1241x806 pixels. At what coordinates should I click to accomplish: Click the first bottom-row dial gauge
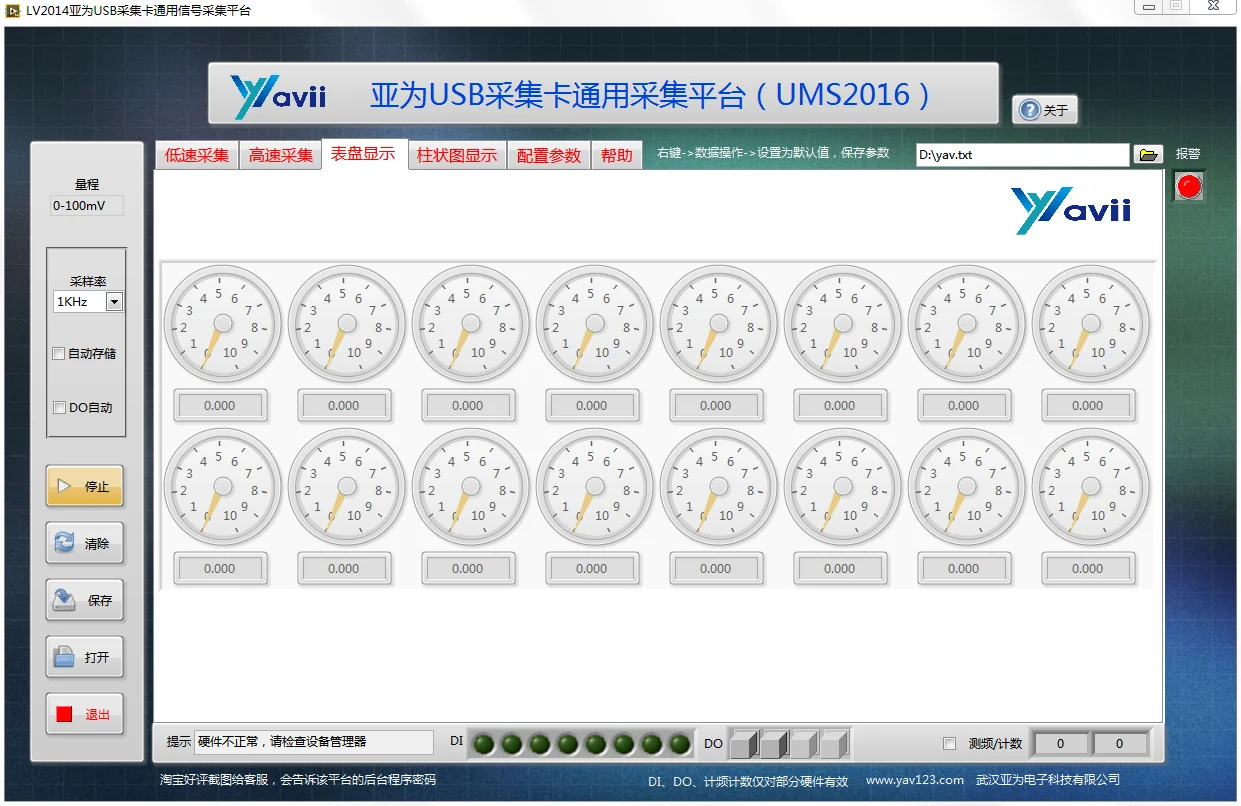pos(222,487)
